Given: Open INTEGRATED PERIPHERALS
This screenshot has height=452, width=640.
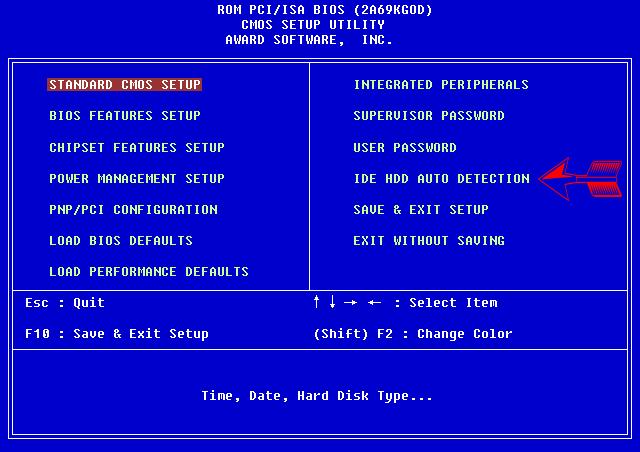Looking at the screenshot, I should coord(441,85).
